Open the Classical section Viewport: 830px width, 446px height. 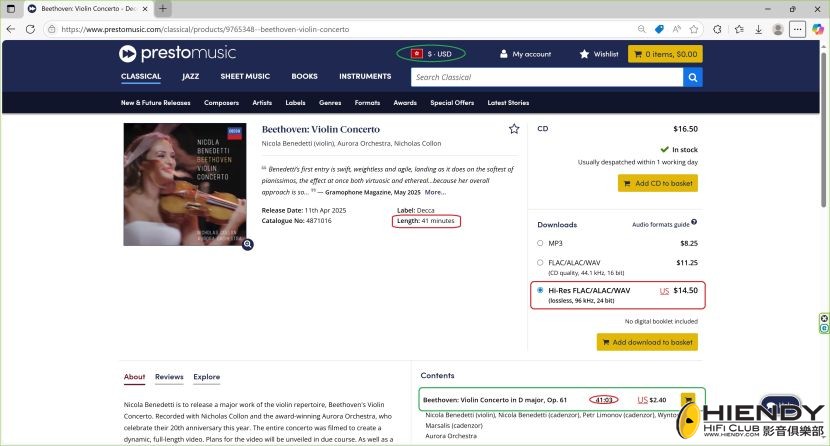(x=141, y=76)
